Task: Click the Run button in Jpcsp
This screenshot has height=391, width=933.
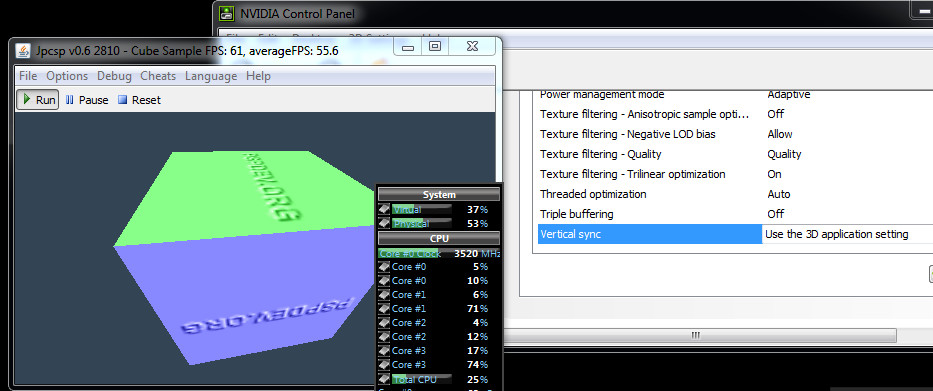Action: 38,100
